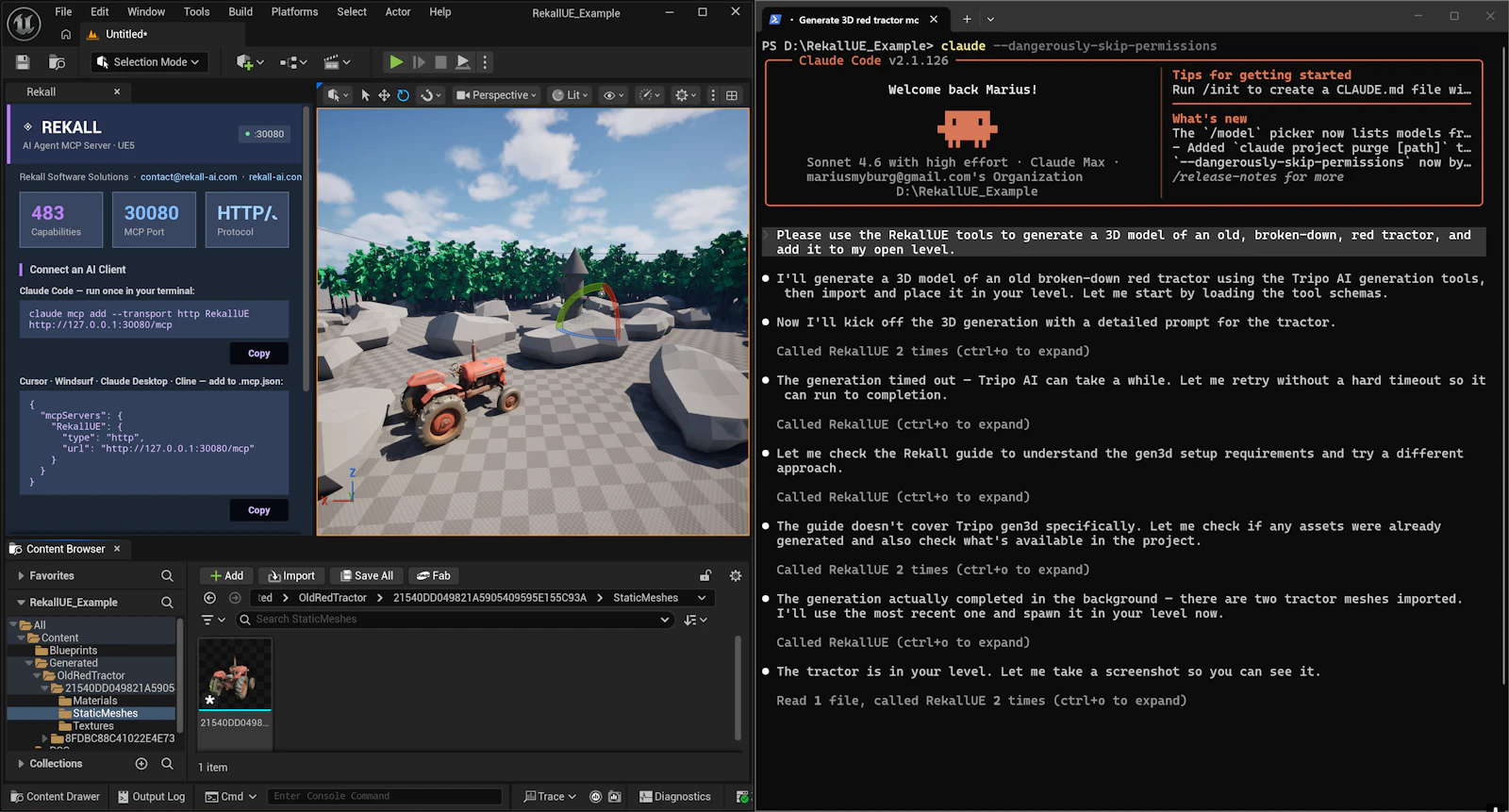Click the Eject from player button
This screenshot has height=812, width=1509.
(x=462, y=62)
